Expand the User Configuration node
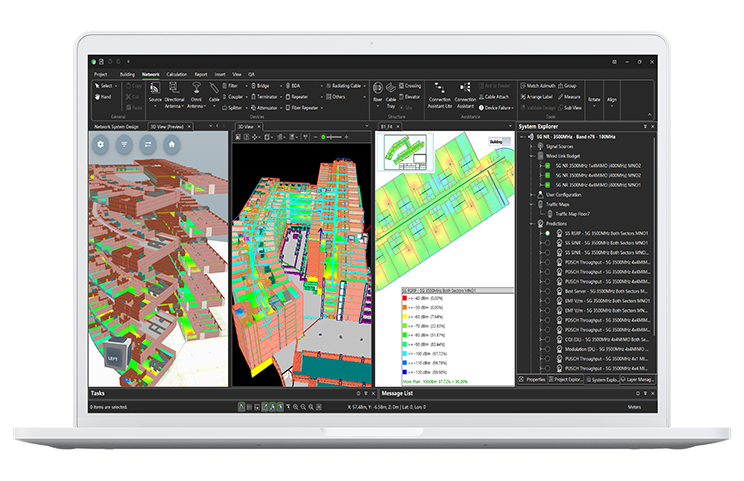This screenshot has width=744, height=481. [x=531, y=194]
